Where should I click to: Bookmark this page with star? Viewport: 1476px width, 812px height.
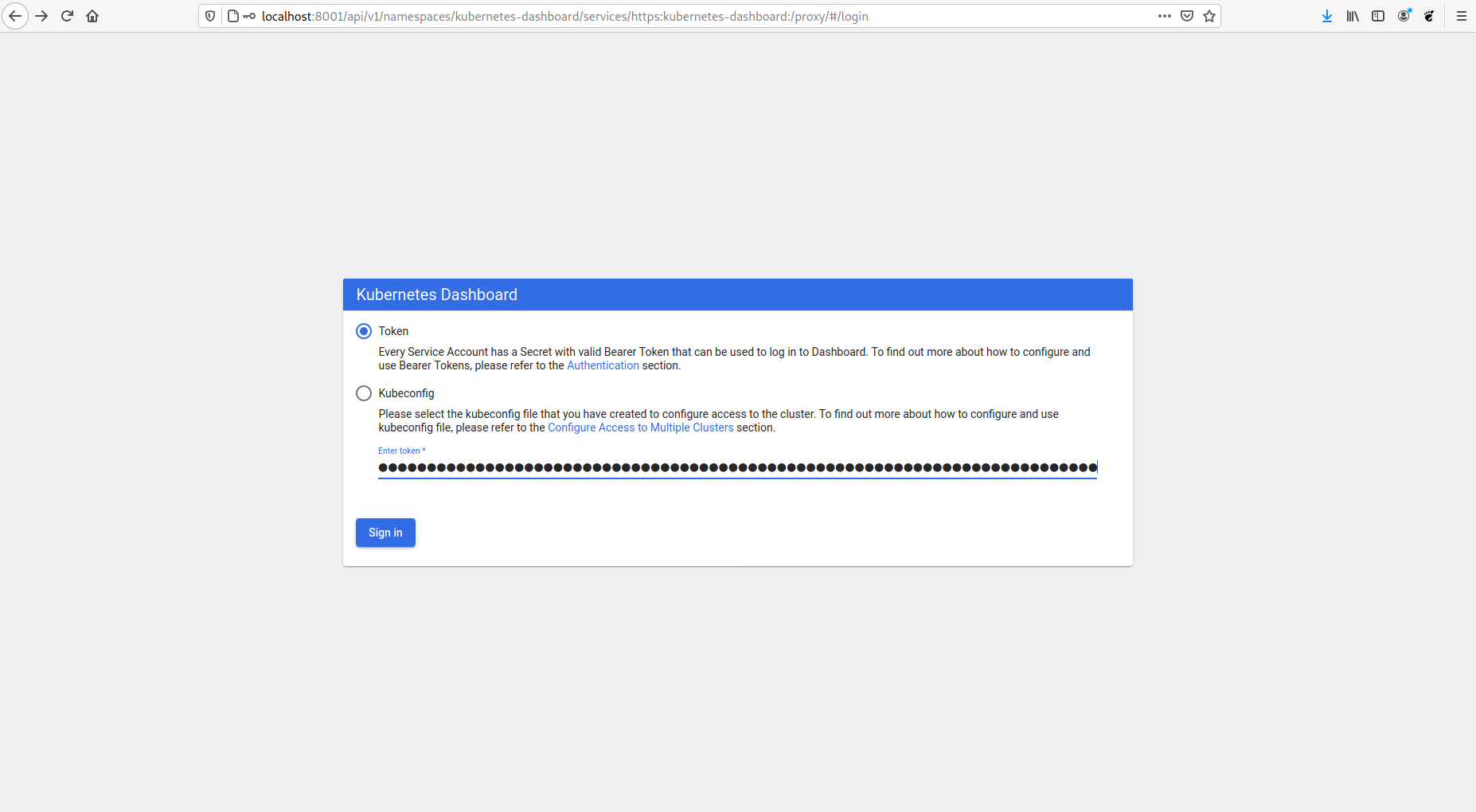pos(1209,16)
